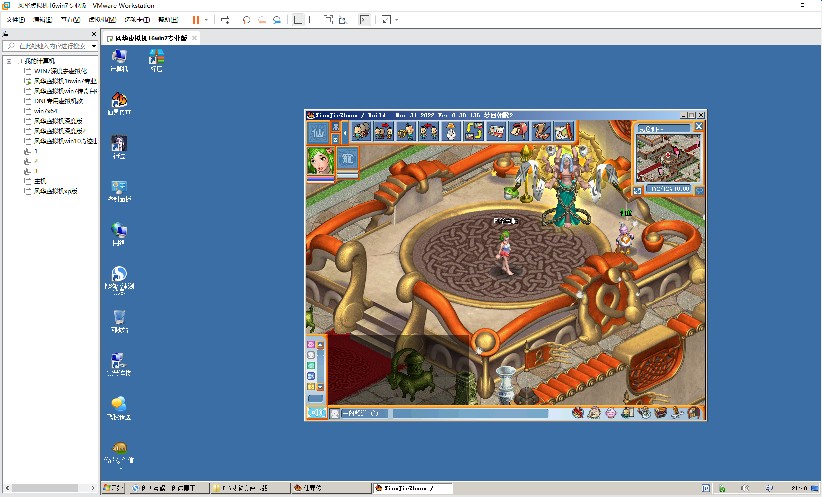Screen dimensions: 822x497
Task: Click the red umbrella character game toolbar icon
Action: pos(519,131)
